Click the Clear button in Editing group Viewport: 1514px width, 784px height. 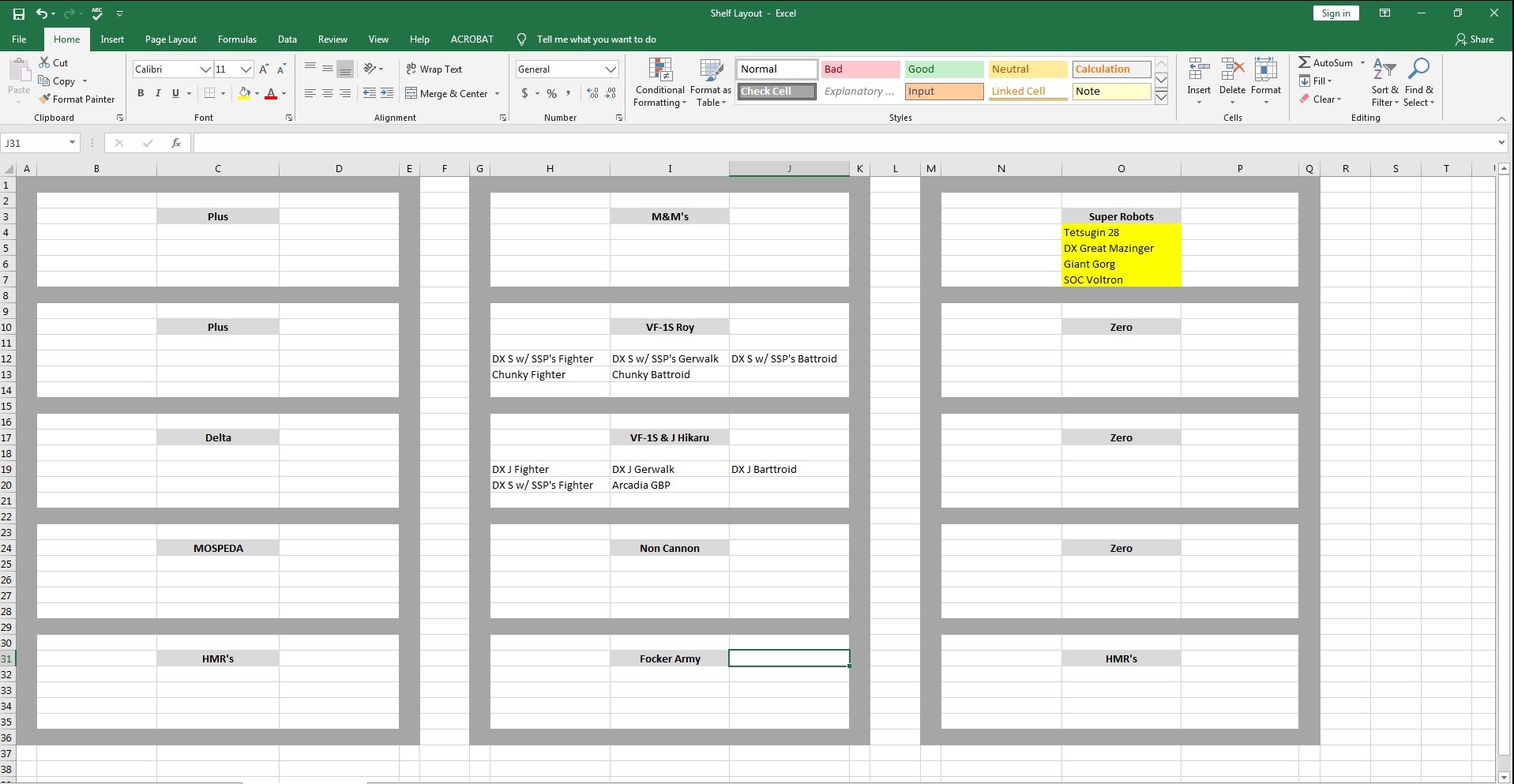click(1321, 99)
